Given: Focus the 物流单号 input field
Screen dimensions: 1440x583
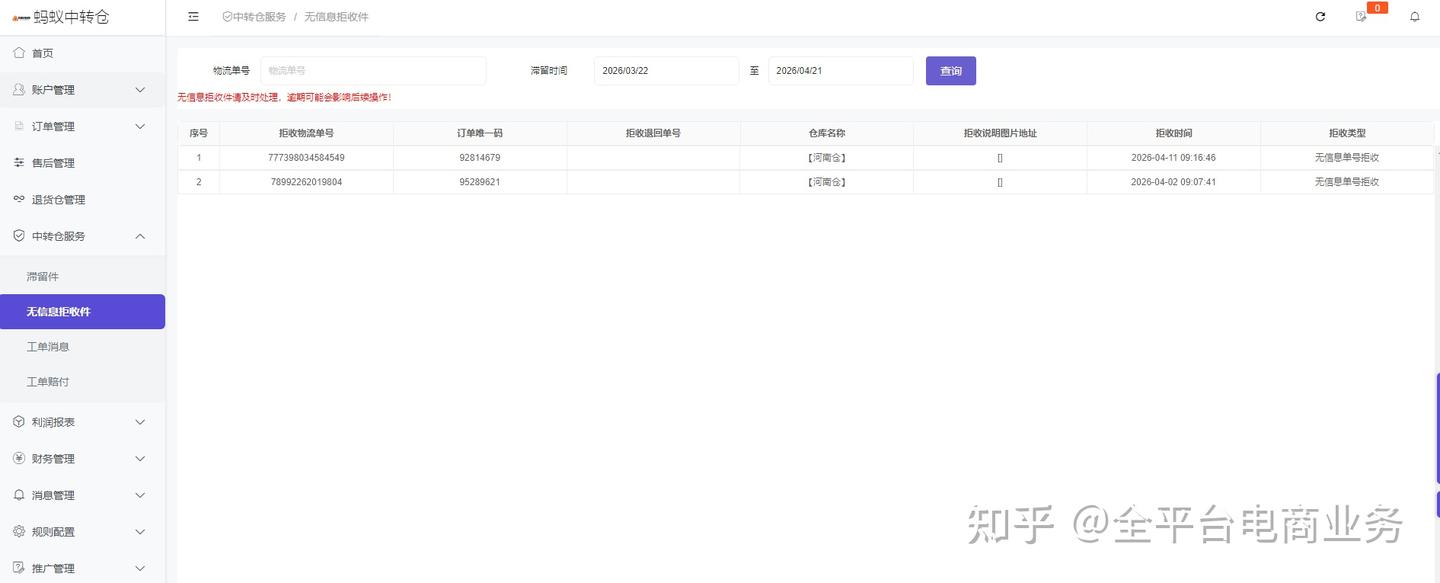Looking at the screenshot, I should click(373, 71).
